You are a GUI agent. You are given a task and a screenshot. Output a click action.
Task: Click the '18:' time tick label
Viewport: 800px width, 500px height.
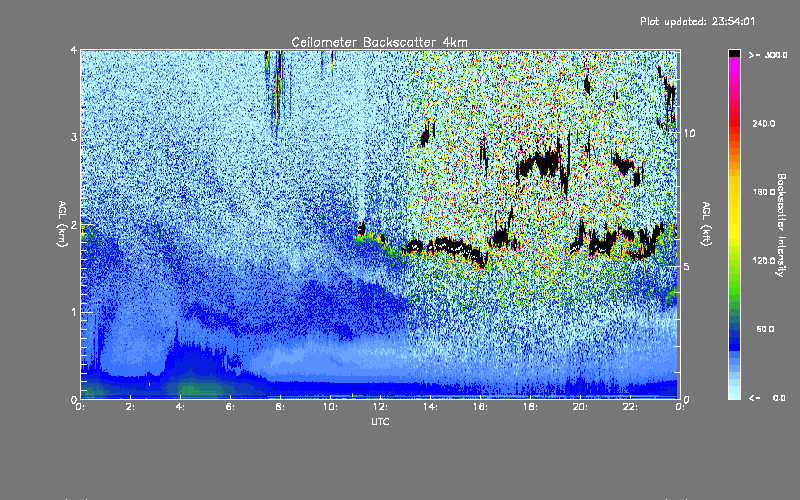pos(530,407)
